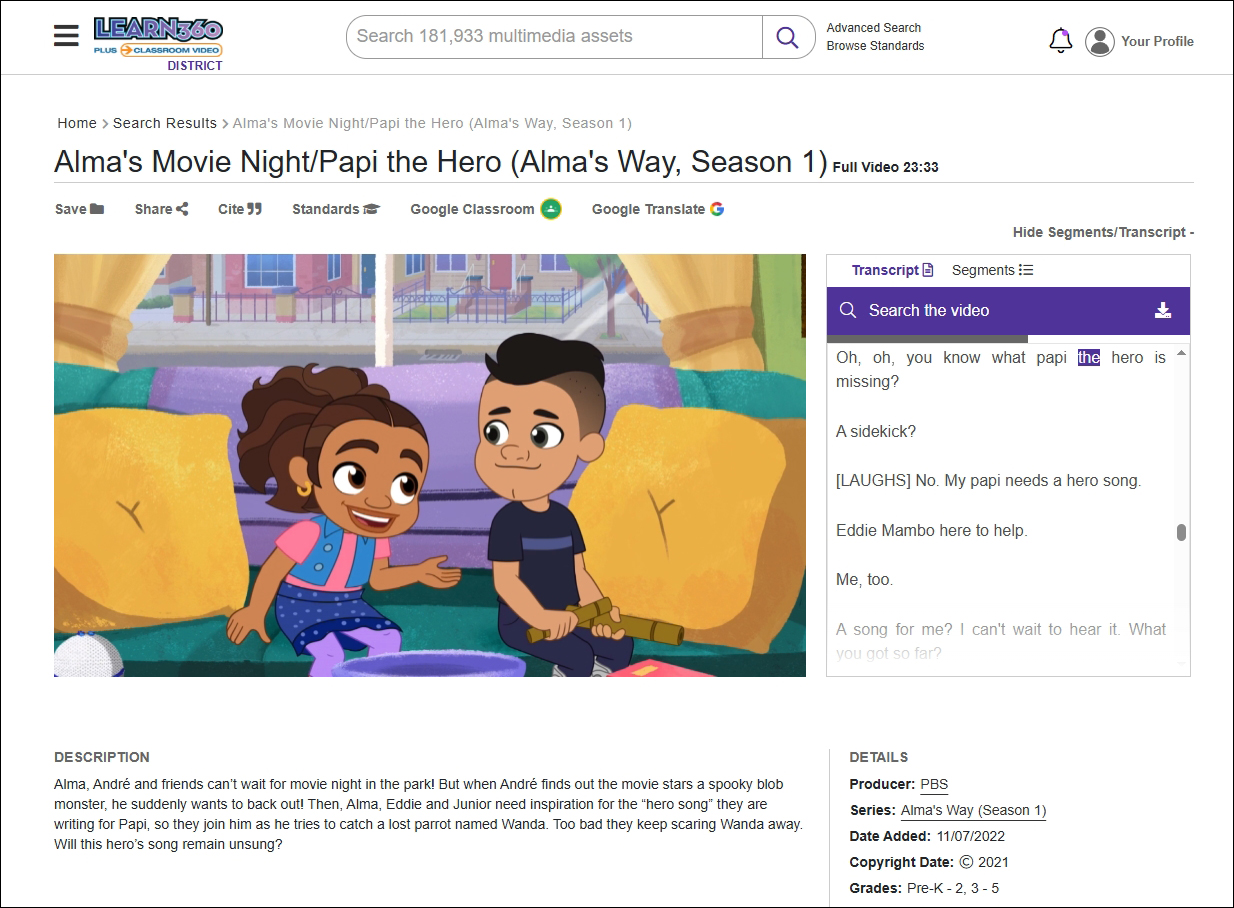Click the Date Added value 11/07/2022
The height and width of the screenshot is (908, 1234).
tap(971, 836)
